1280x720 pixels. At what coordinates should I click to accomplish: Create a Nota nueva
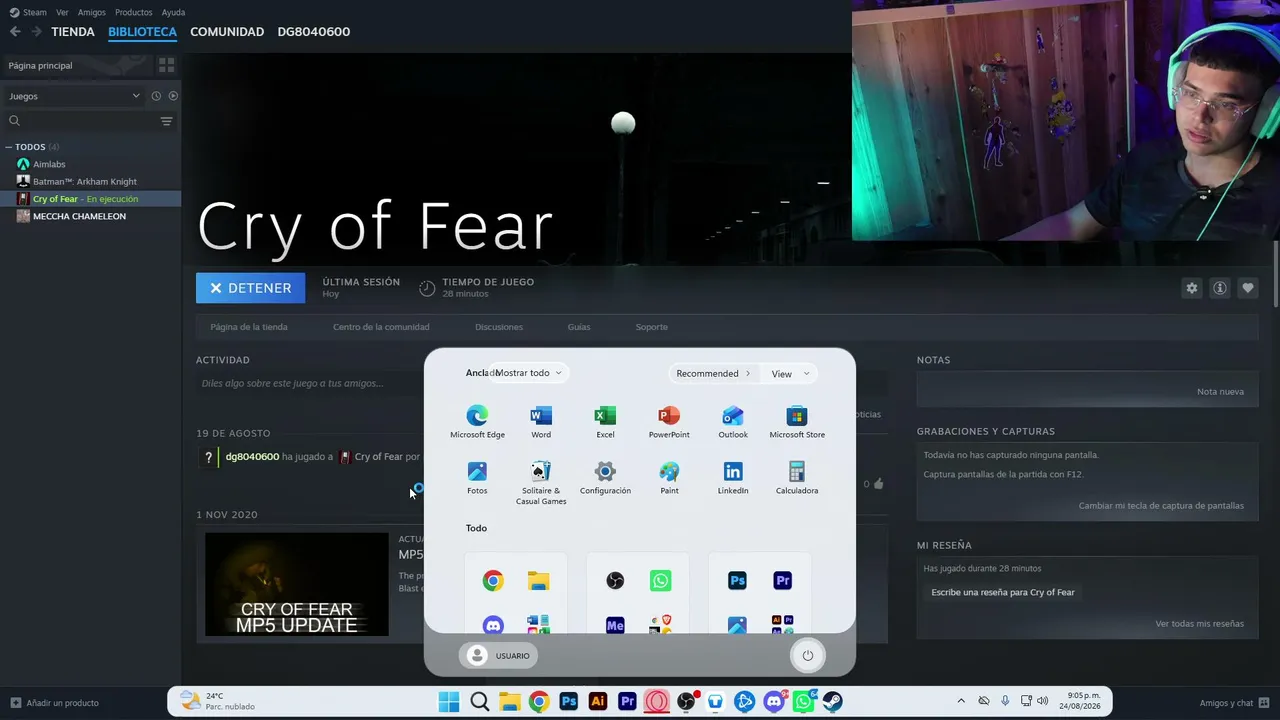click(1220, 392)
